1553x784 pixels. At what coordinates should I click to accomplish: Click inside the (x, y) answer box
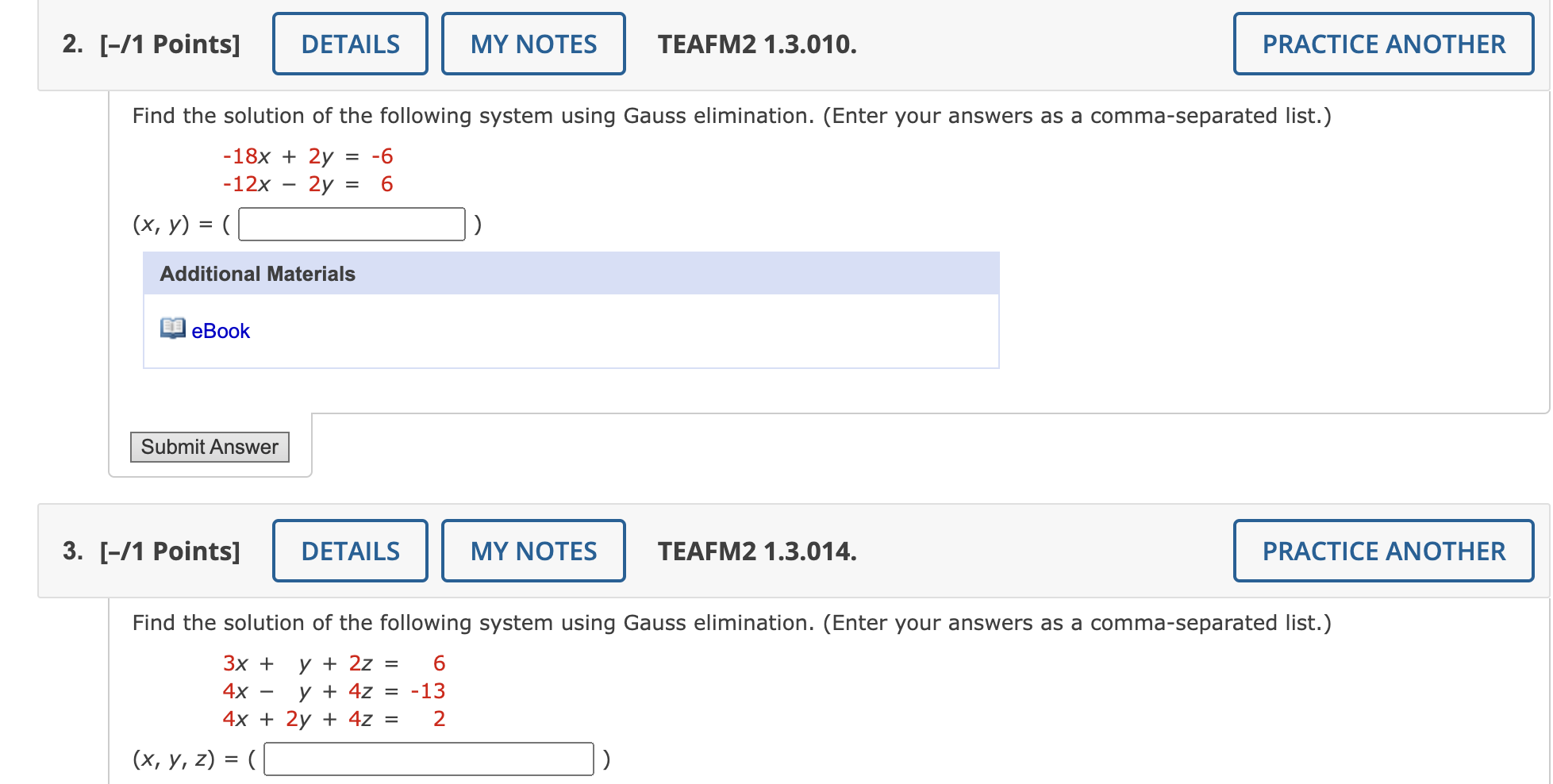pos(352,225)
